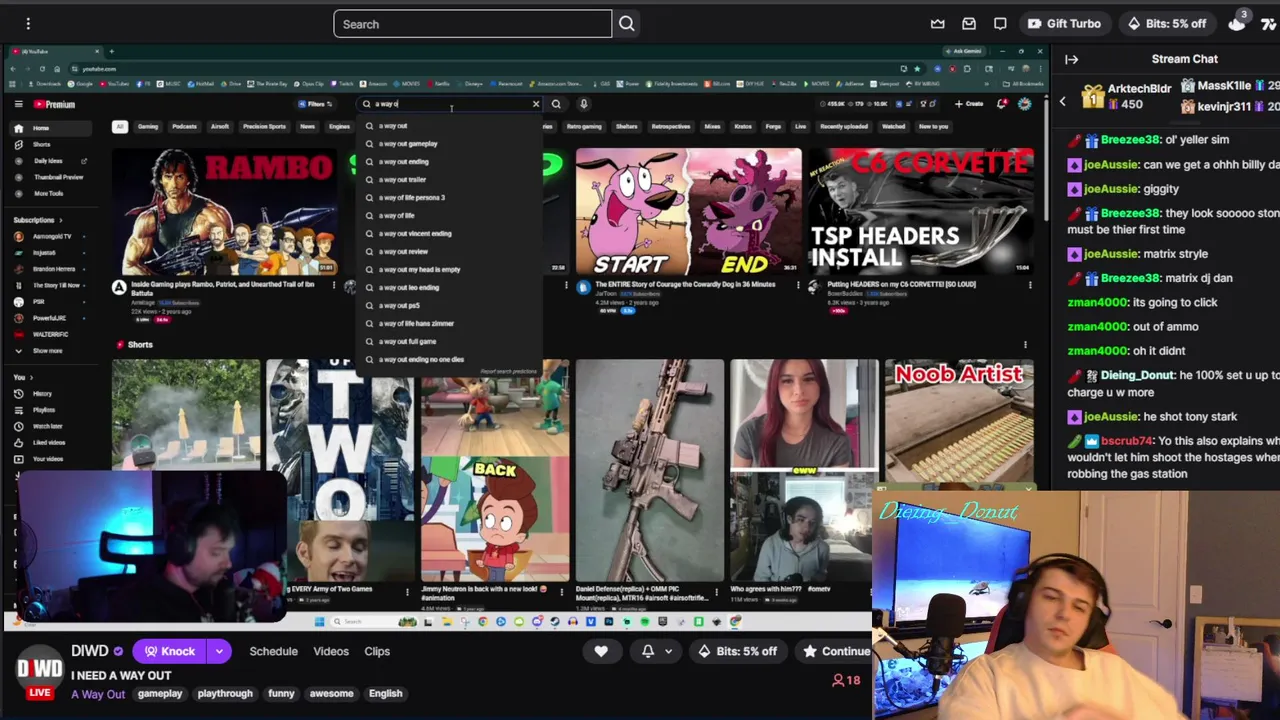Open YouTube hamburger guide menu
The width and height of the screenshot is (1280, 720).
[18, 104]
